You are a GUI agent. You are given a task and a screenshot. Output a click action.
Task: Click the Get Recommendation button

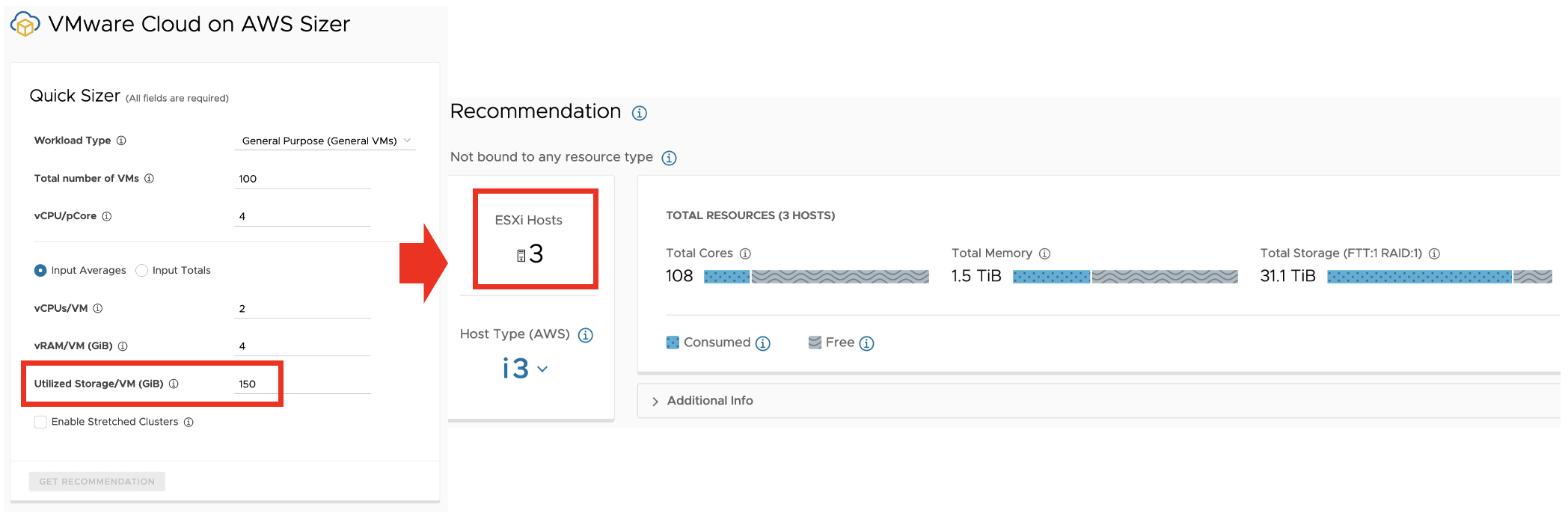[97, 482]
